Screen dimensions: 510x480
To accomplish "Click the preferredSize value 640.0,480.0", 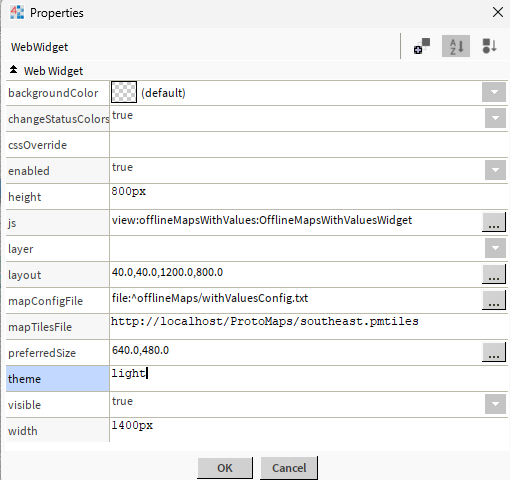I will pyautogui.click(x=140, y=350).
